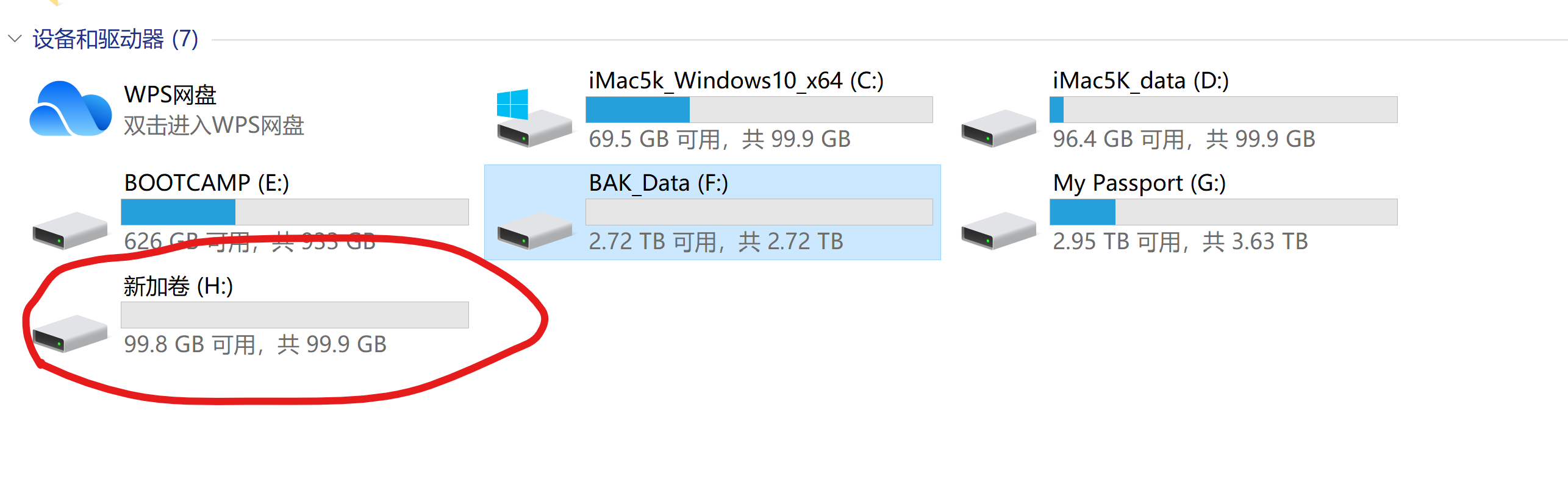Select the BOOTCAMP (E:) drive name
Viewport: 1568px width, 499px height.
tap(206, 182)
